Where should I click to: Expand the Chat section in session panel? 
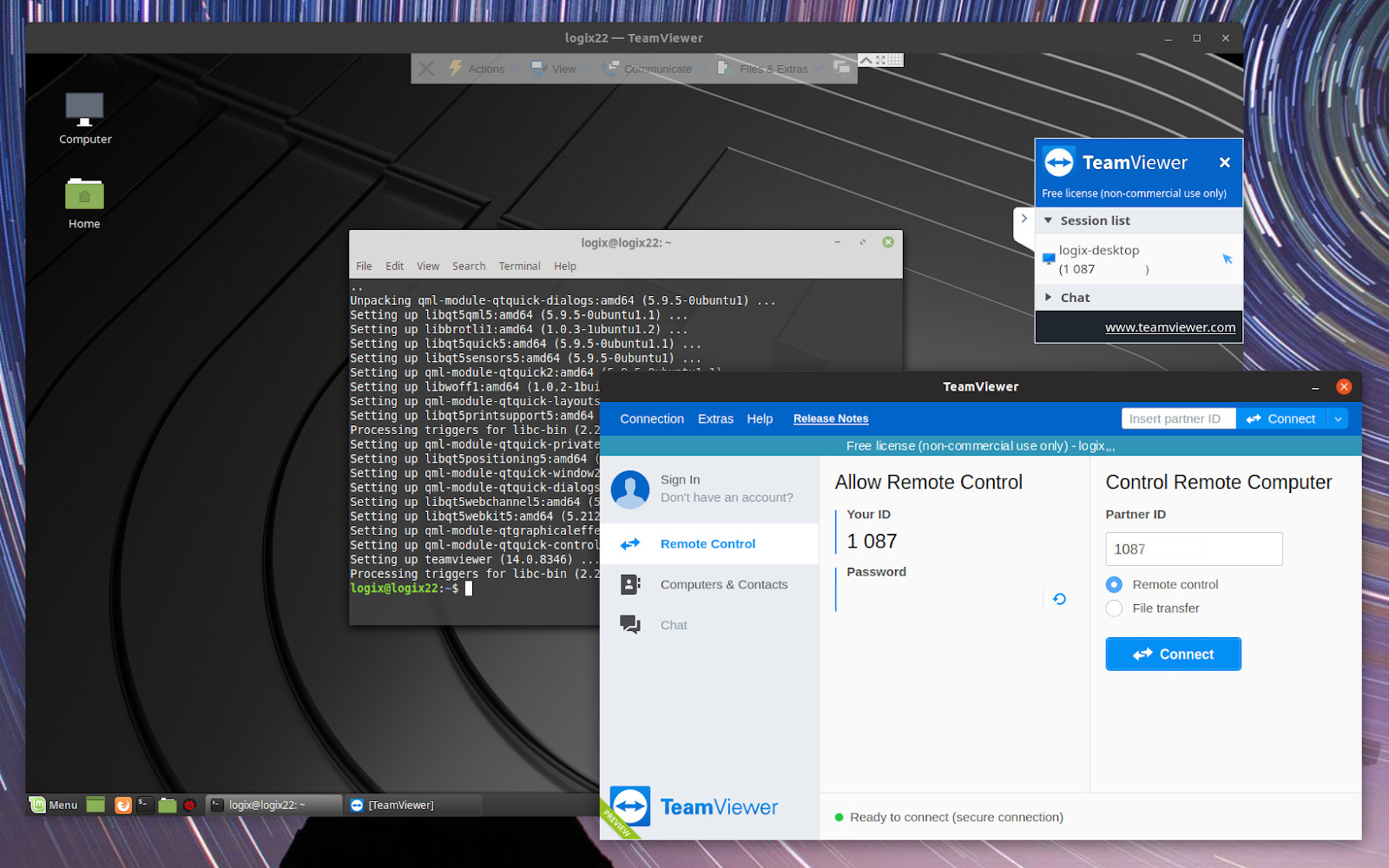(x=1050, y=297)
